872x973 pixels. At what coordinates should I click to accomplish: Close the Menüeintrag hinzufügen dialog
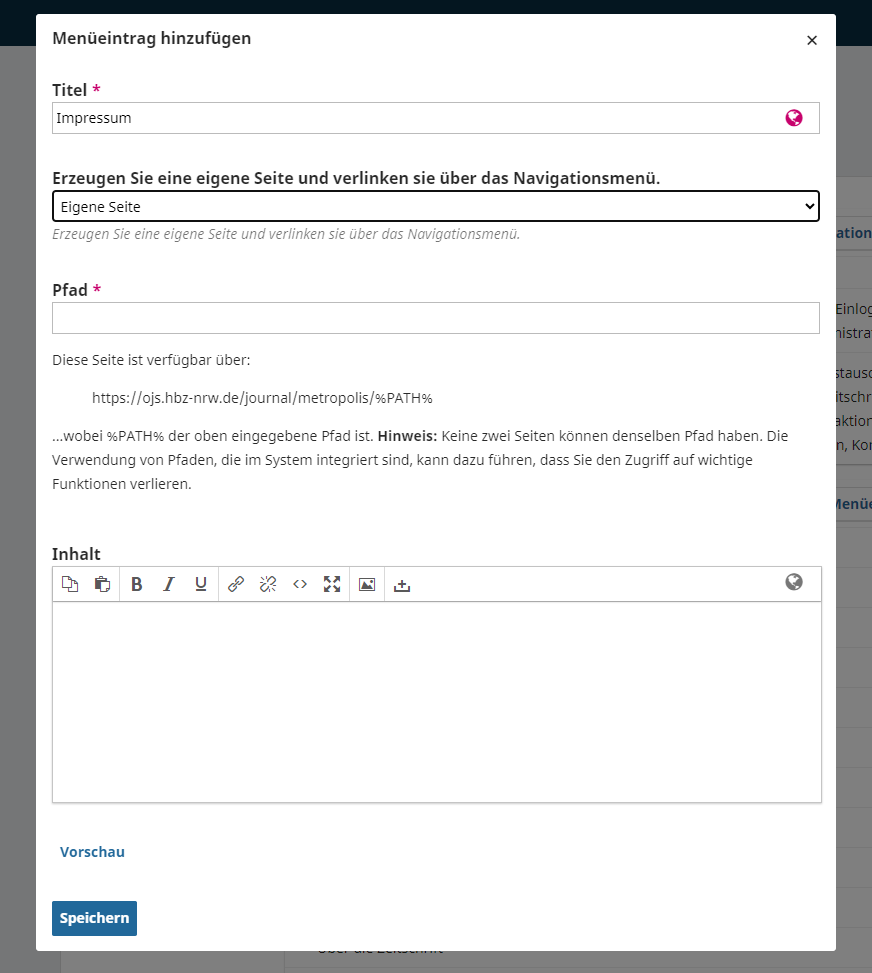(812, 40)
